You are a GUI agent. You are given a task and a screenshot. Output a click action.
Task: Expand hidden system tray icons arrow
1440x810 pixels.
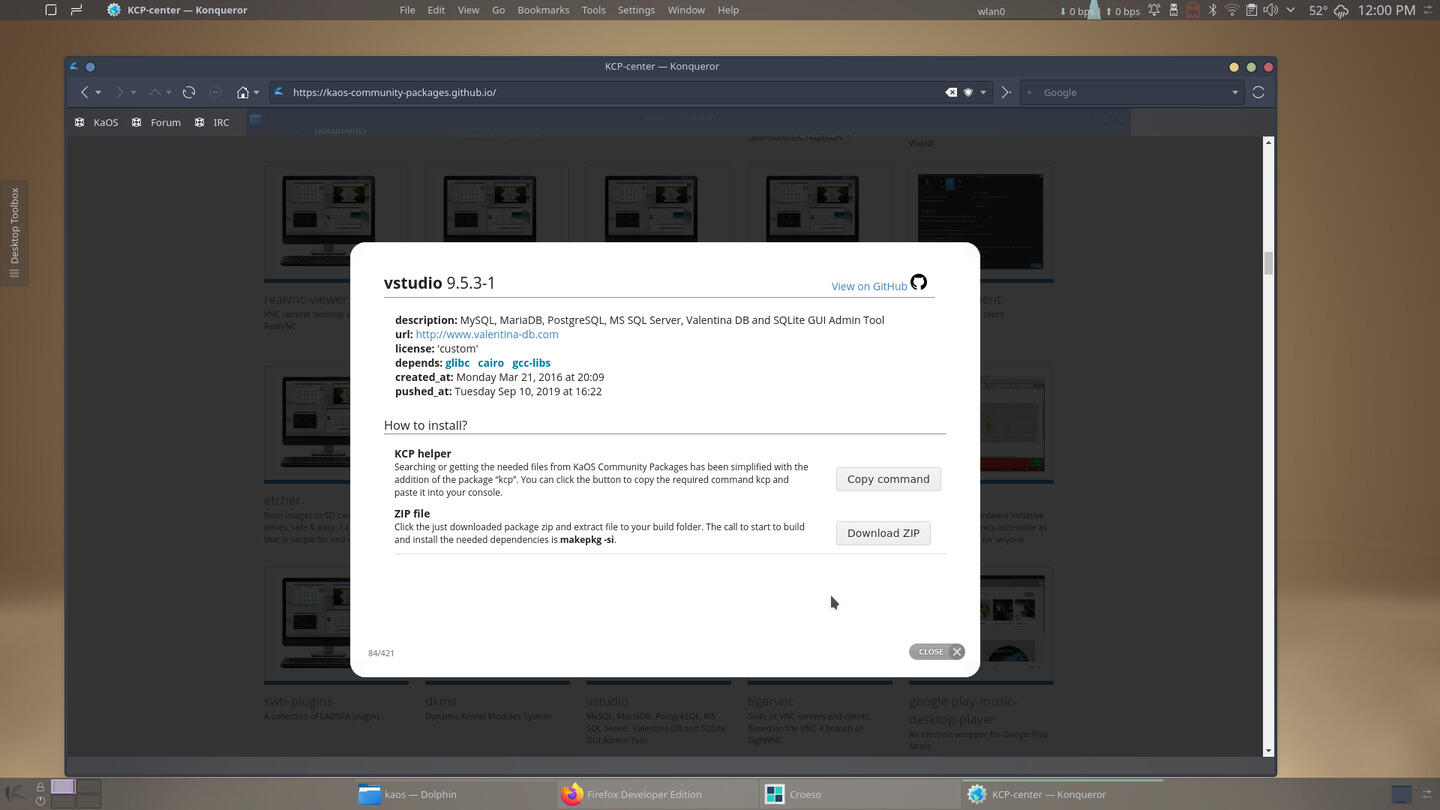click(x=1291, y=10)
